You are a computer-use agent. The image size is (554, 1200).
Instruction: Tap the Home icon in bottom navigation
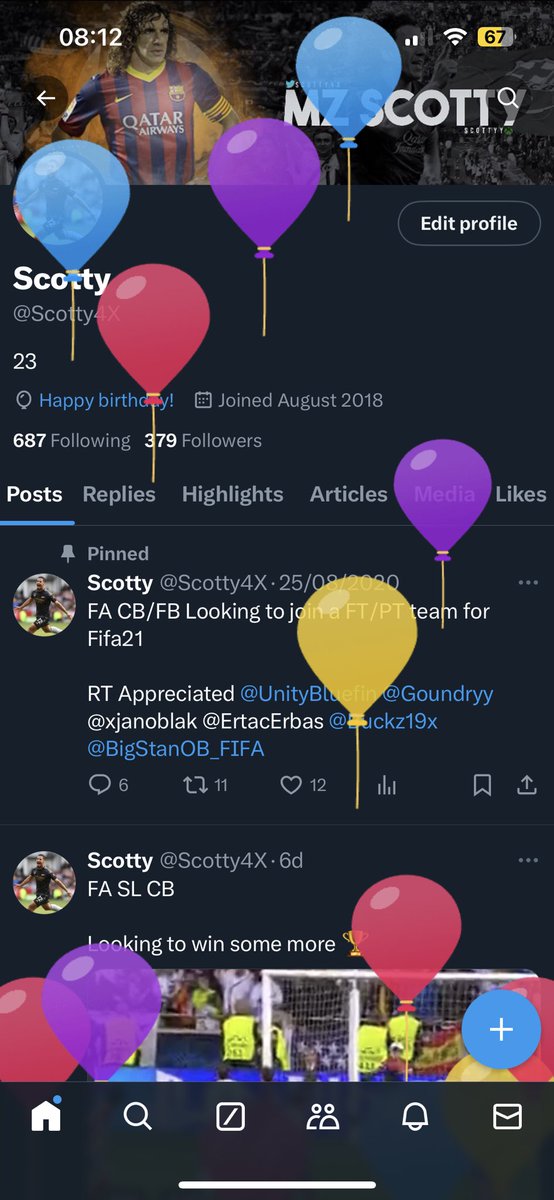(x=46, y=1115)
